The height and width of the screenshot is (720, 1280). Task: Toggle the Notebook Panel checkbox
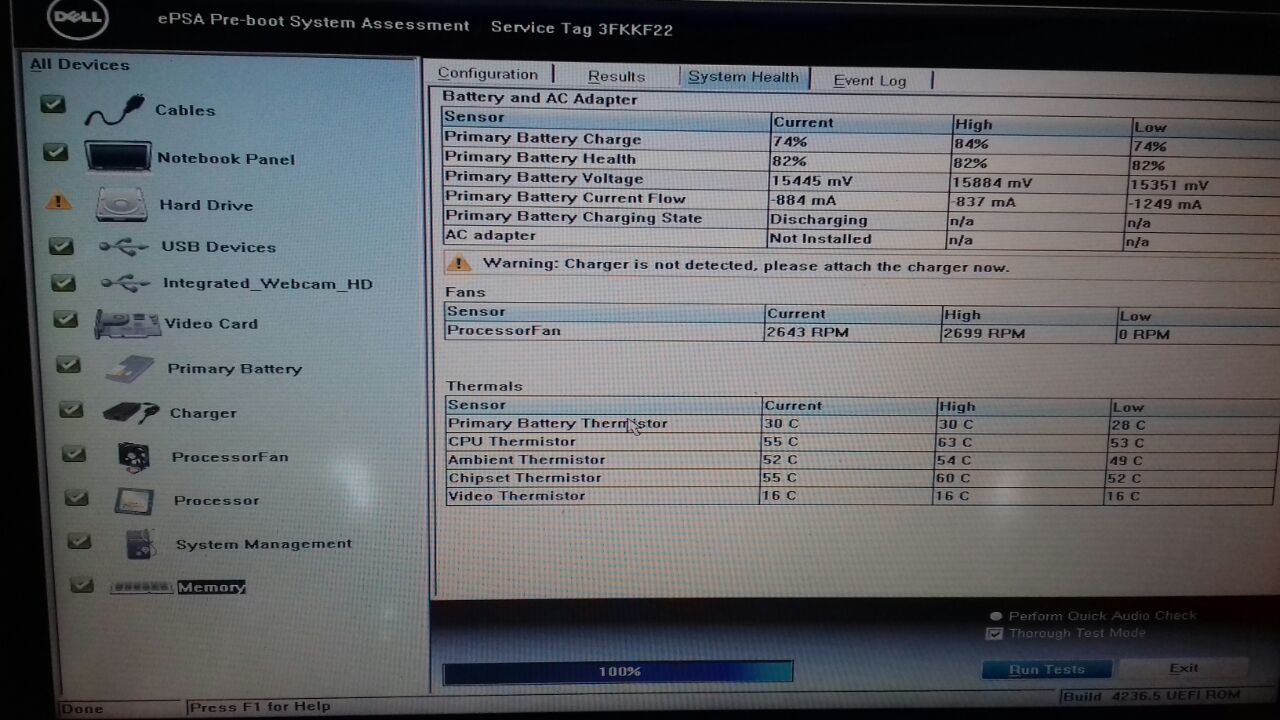coord(56,152)
